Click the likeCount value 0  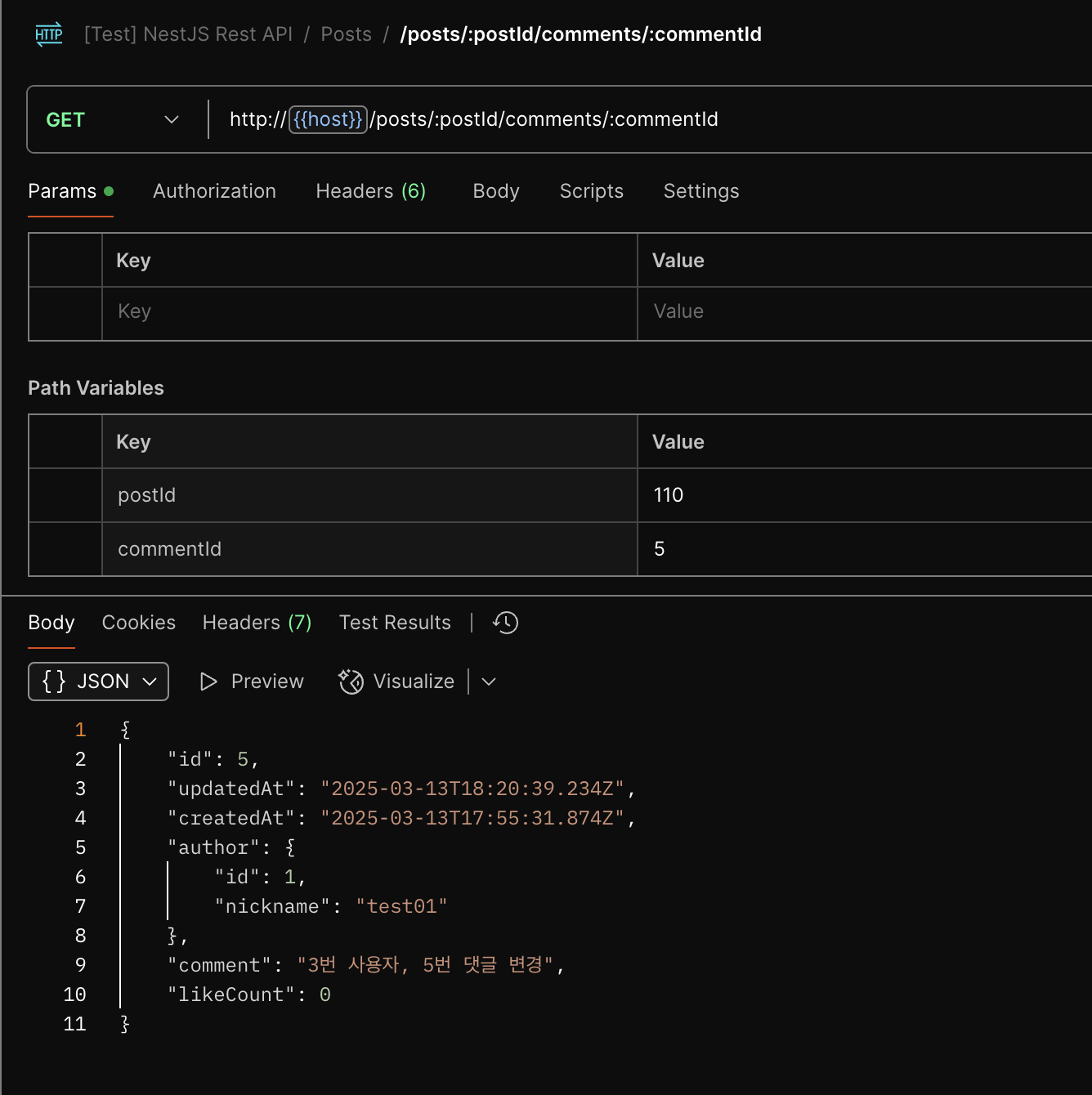325,994
